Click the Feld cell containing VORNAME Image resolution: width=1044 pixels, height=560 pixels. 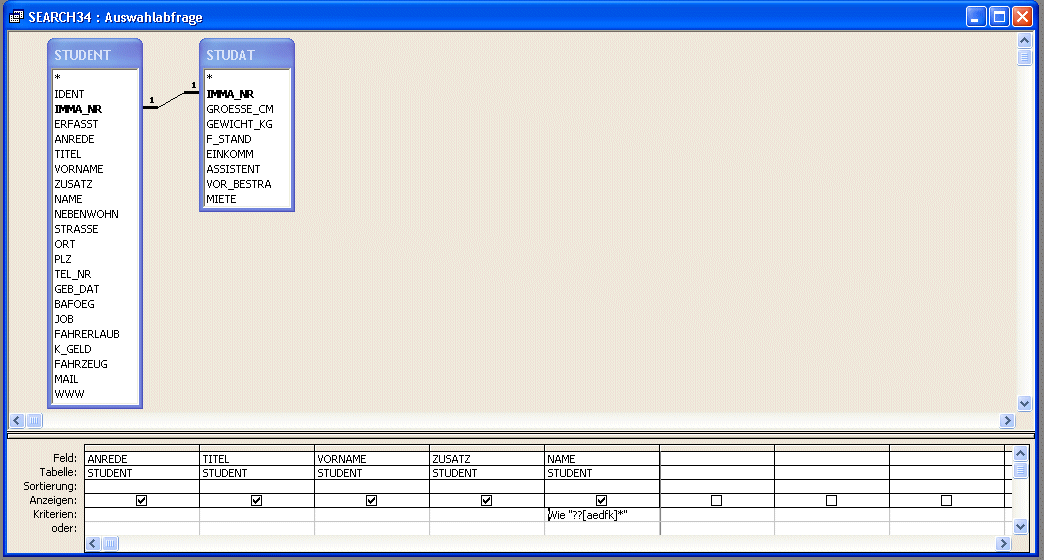[372, 459]
